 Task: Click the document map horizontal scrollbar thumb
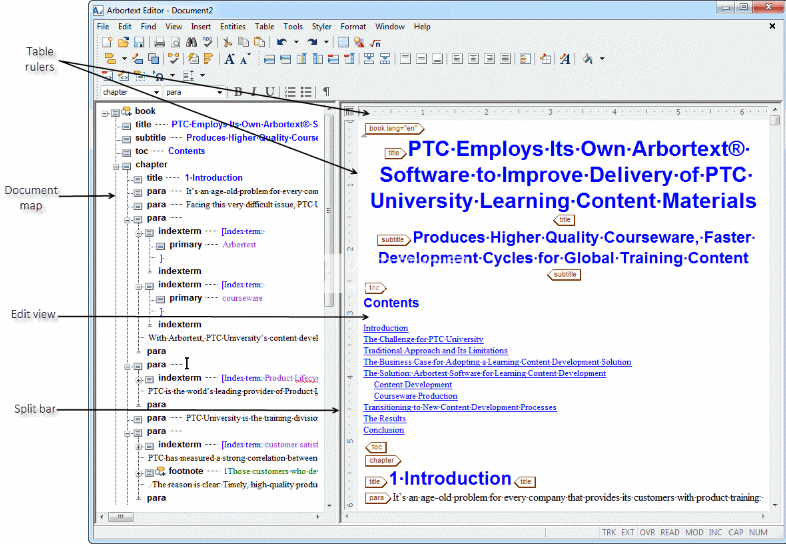coord(121,516)
